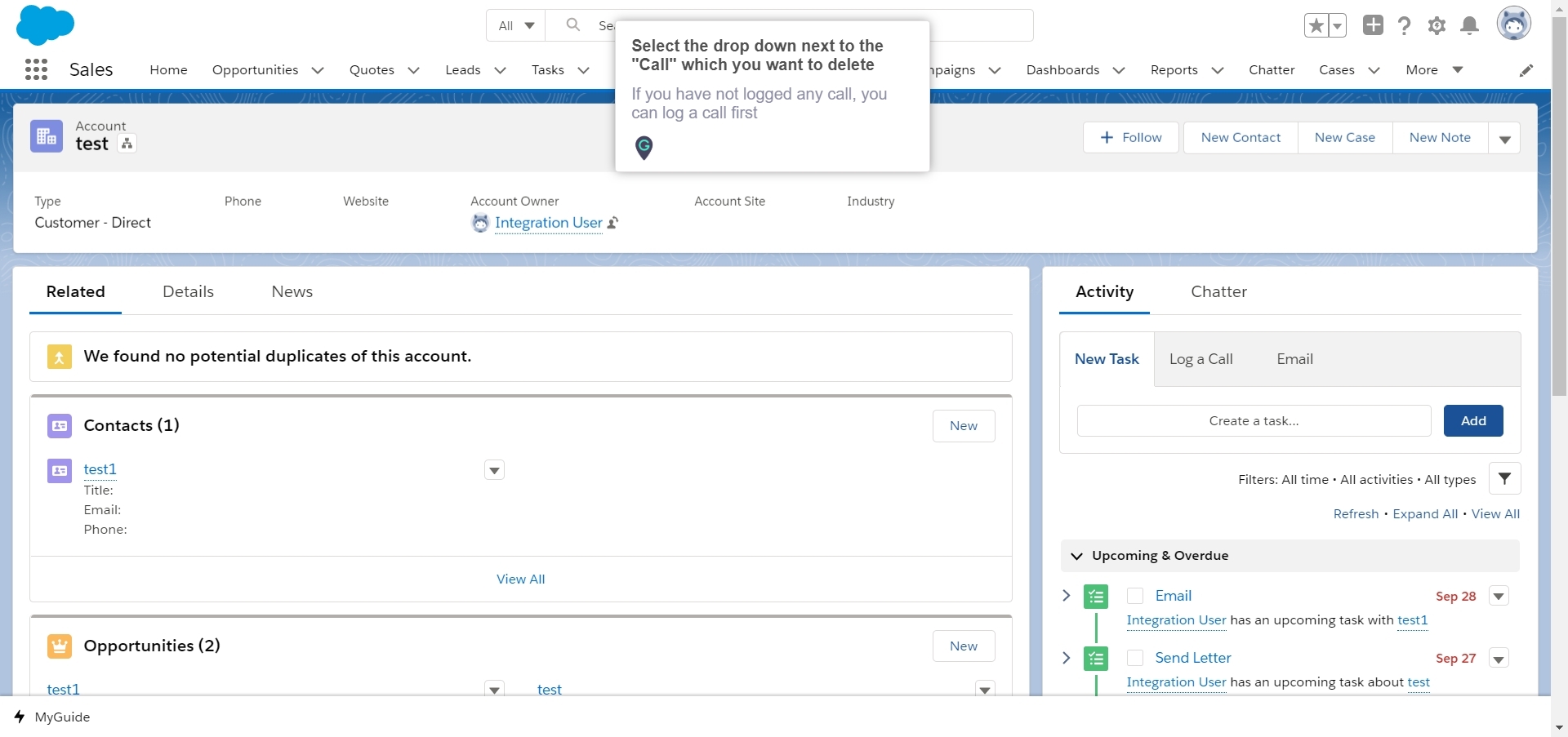The width and height of the screenshot is (1568, 737).
Task: Click the duplicates merge icon
Action: click(x=59, y=357)
